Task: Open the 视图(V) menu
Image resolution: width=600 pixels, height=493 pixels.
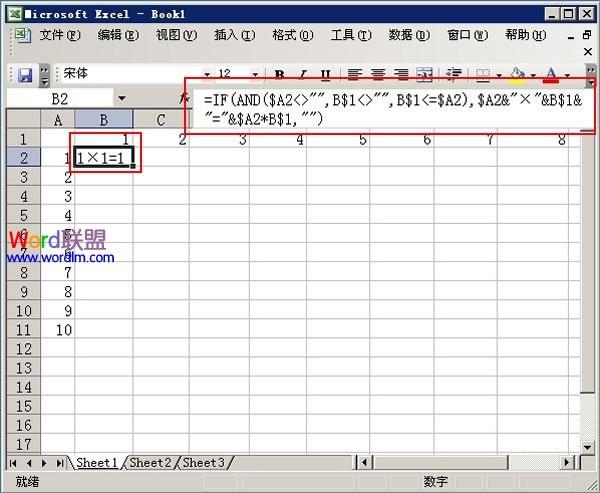Action: [x=176, y=35]
